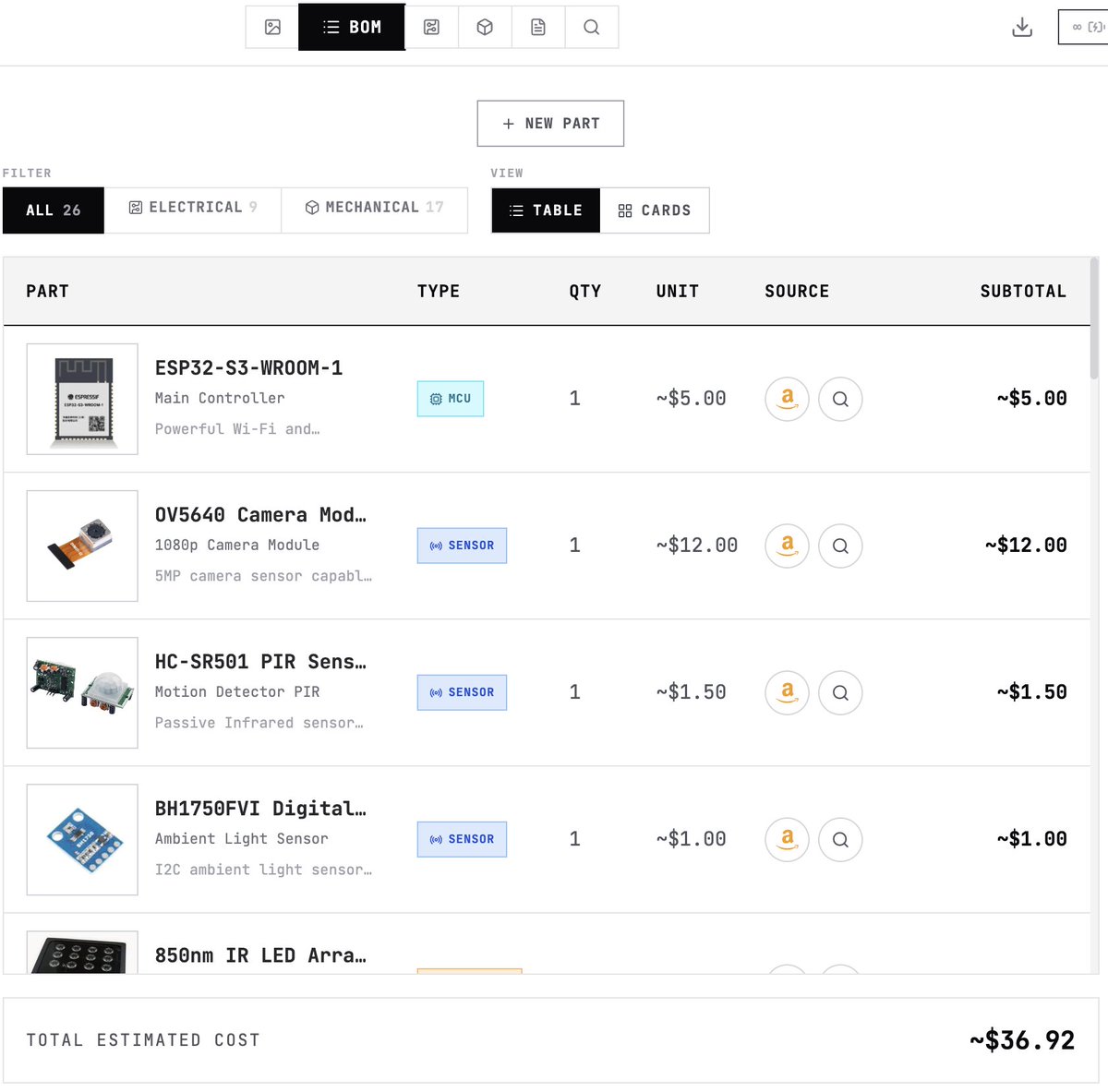Click the 850nm IR LED Array thumbnail

click(82, 953)
